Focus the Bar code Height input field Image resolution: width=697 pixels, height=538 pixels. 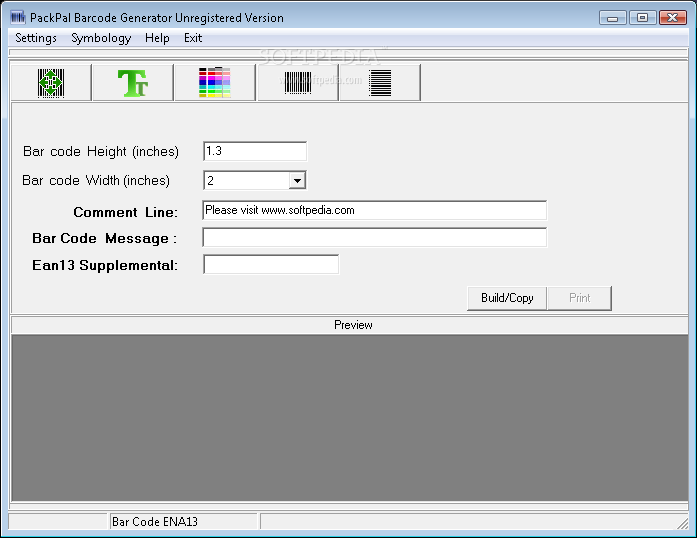255,151
